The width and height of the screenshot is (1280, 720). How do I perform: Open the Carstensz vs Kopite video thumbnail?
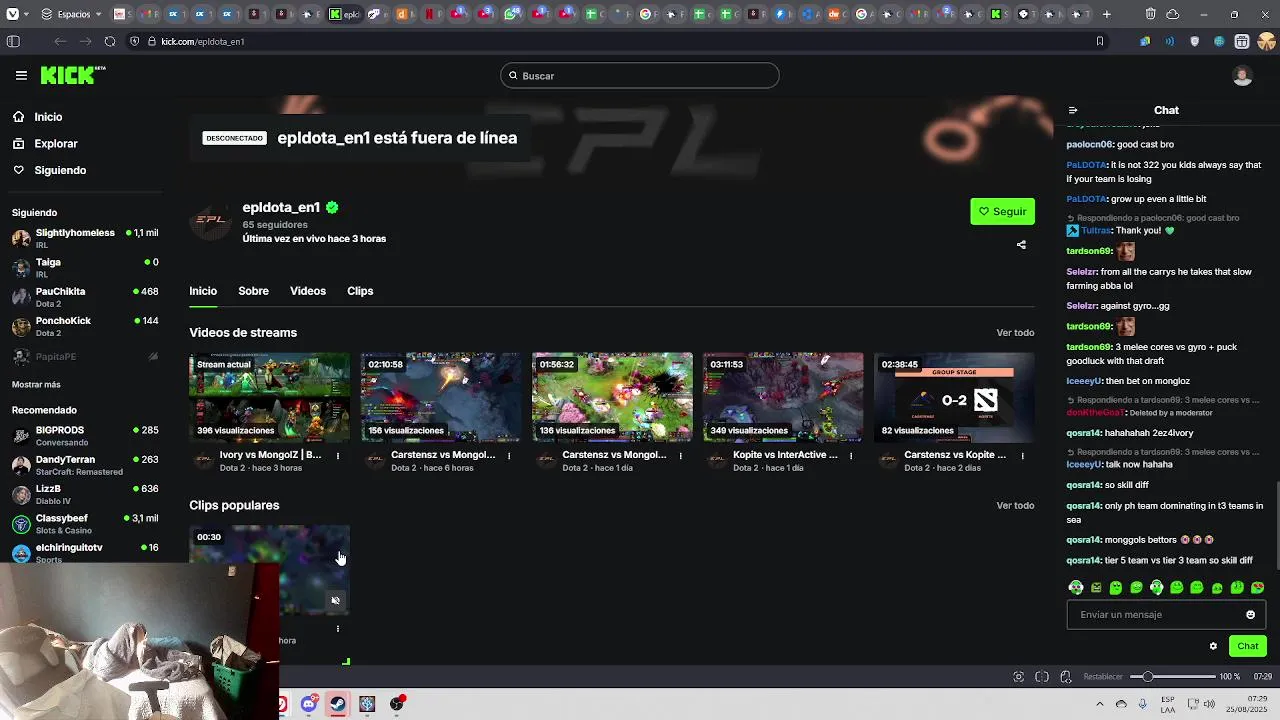pyautogui.click(x=954, y=397)
